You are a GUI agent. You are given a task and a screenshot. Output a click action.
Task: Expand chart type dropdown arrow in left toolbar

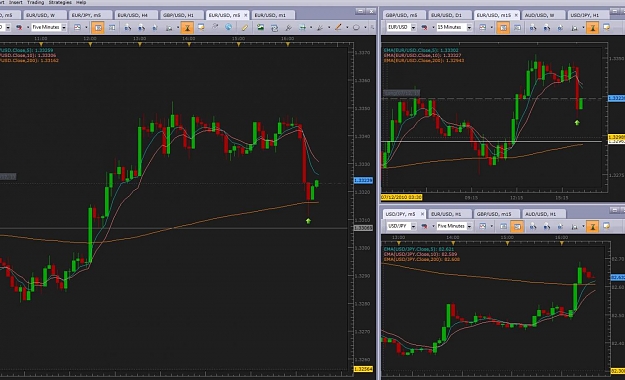coord(86,27)
